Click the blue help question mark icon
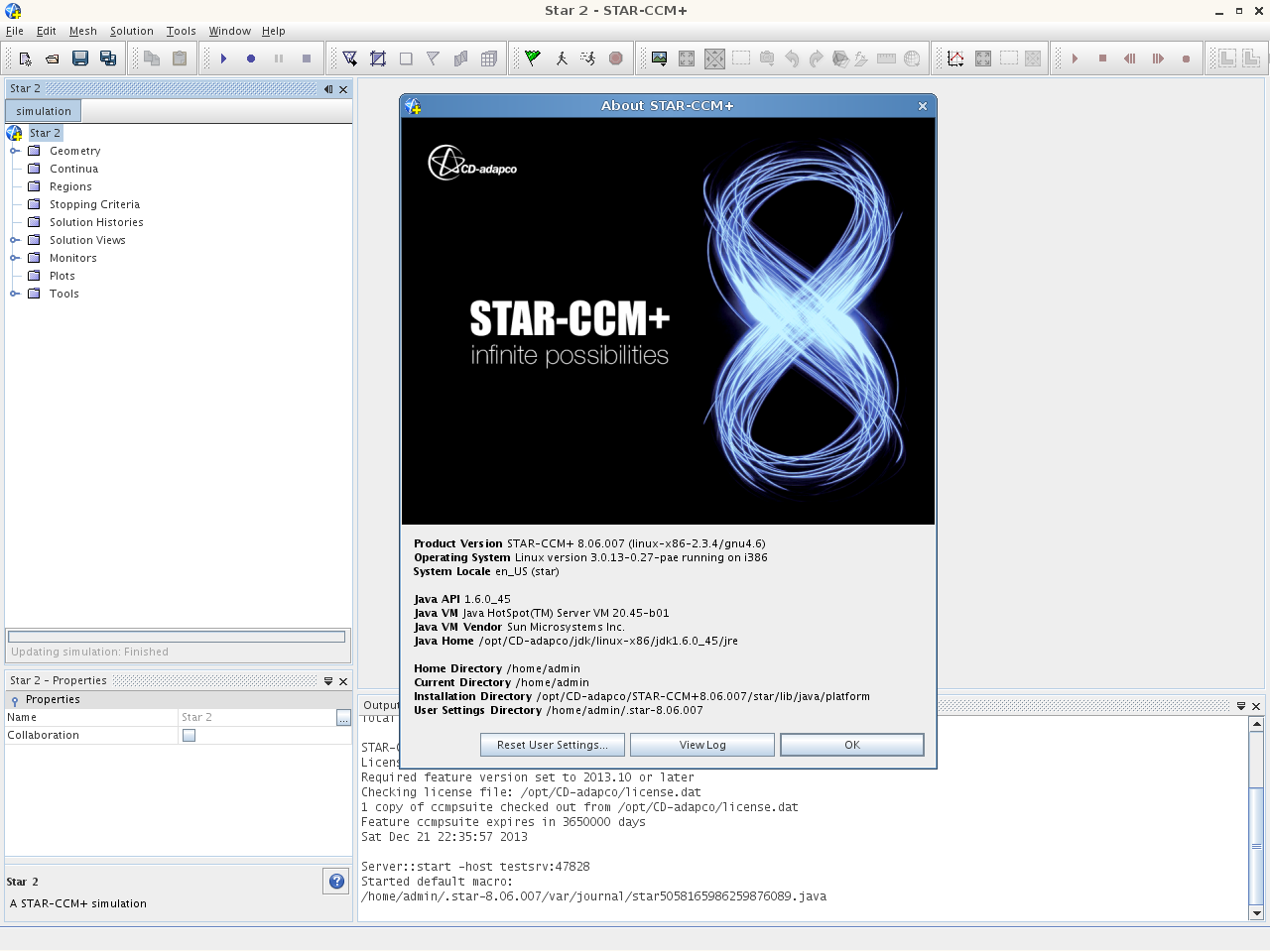Screen dimensions: 1270x952 336,881
